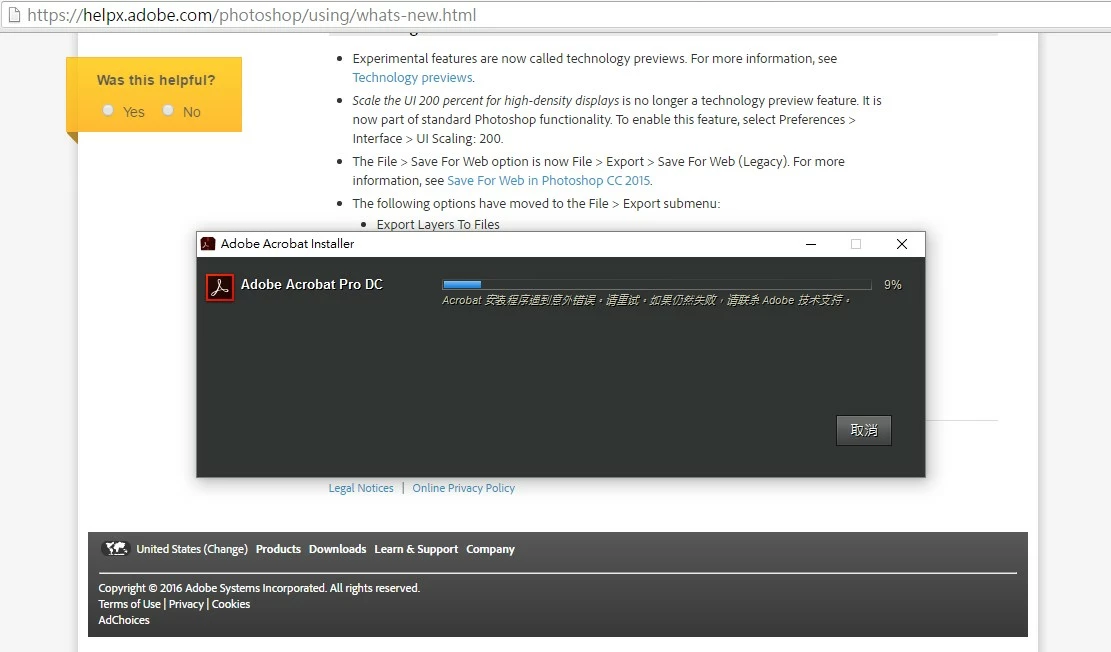1111x652 pixels.
Task: Click the browser address bar URL
Action: click(x=252, y=15)
